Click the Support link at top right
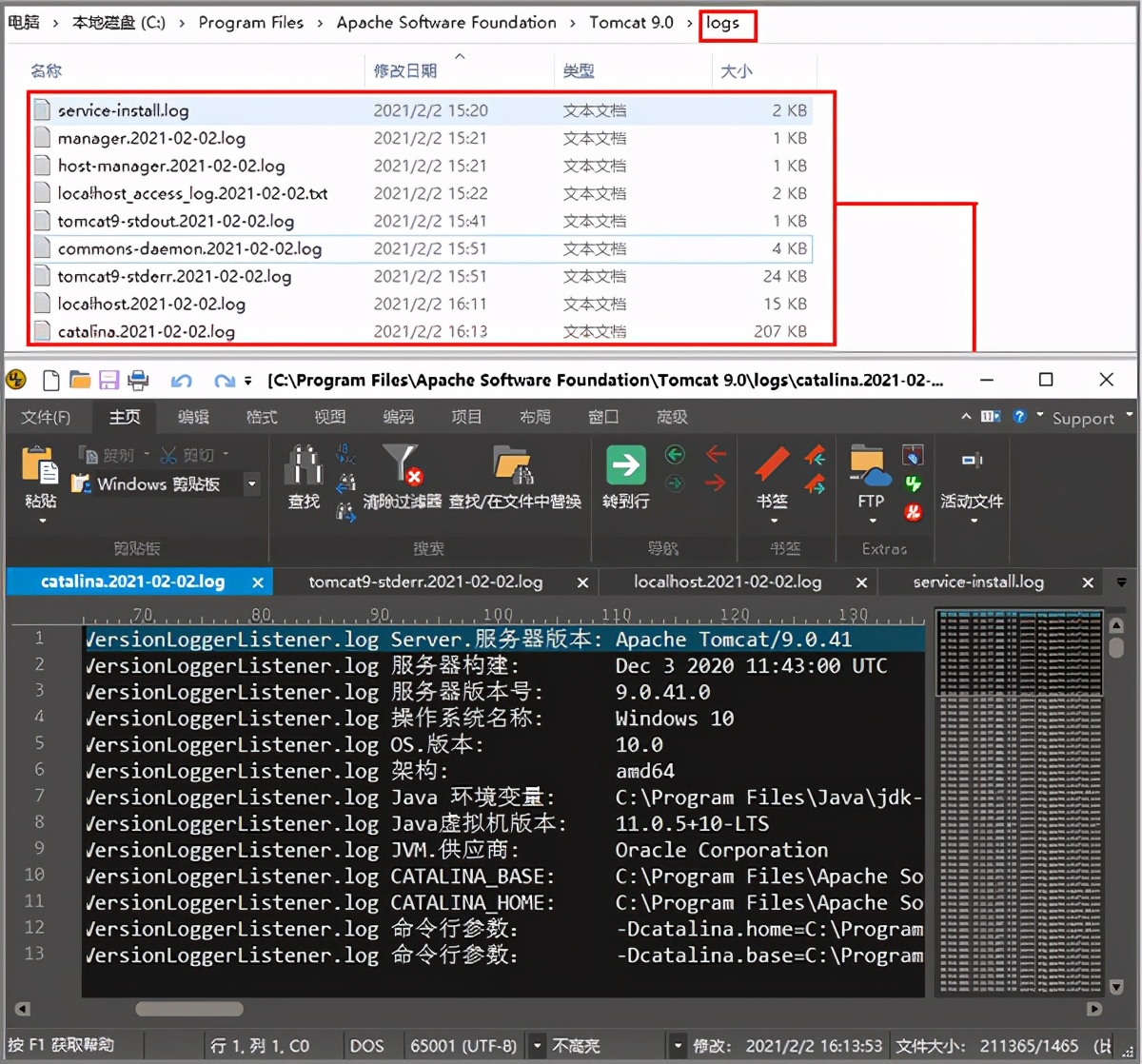This screenshot has width=1142, height=1064. (x=1082, y=418)
